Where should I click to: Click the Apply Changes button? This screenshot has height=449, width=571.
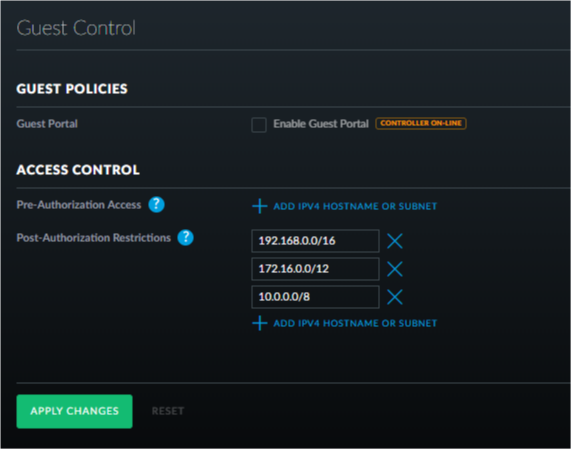[74, 411]
